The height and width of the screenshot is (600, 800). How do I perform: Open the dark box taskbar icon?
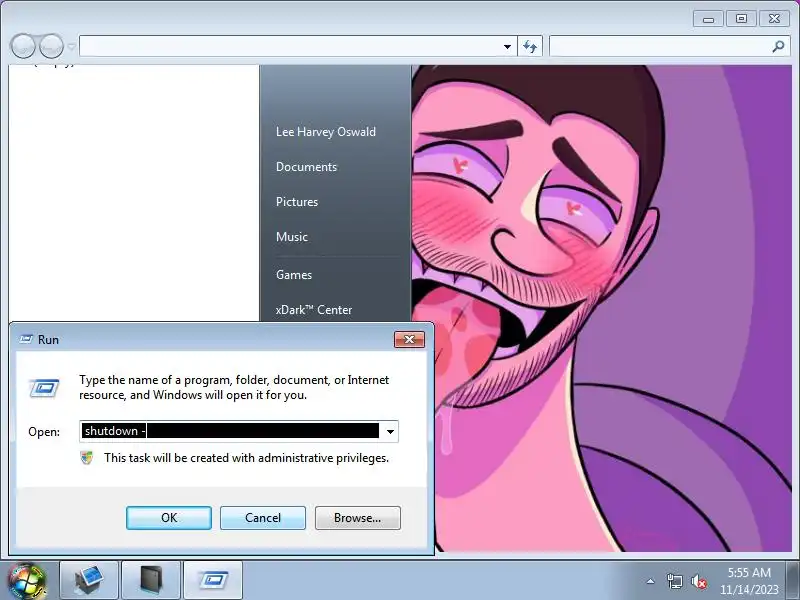pyautogui.click(x=151, y=581)
